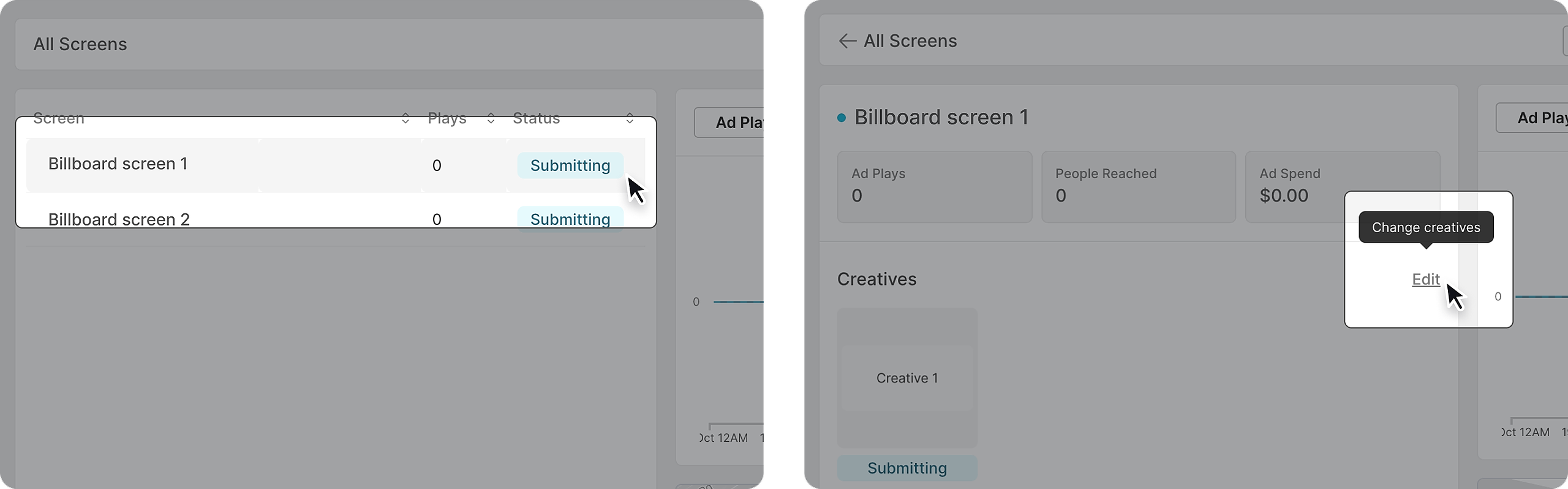Click the teal status dot by Billboard screen 1 title
The image size is (1568, 489).
tap(842, 118)
